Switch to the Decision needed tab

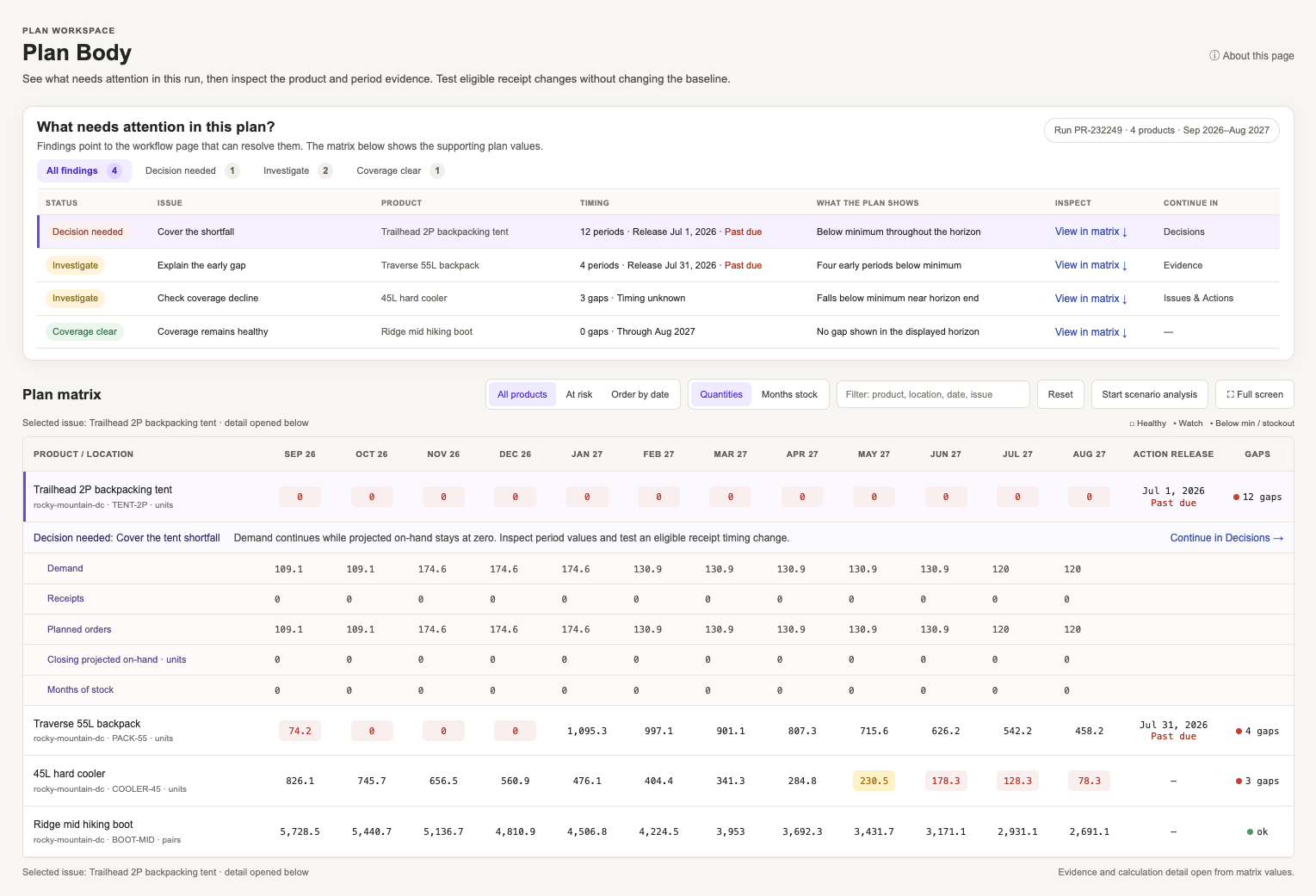point(192,170)
